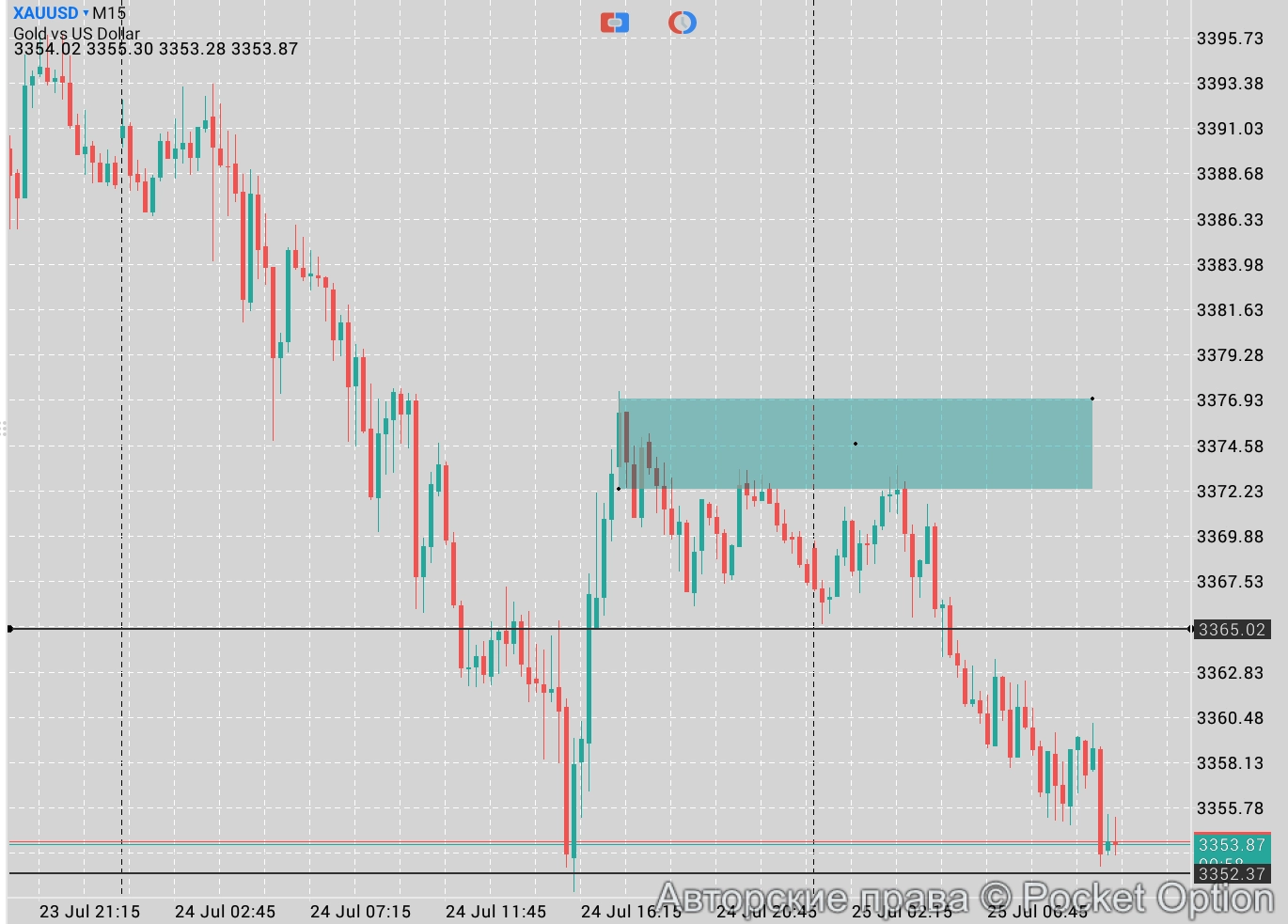The height and width of the screenshot is (924, 1288).
Task: Click the Gold vs US Dollar description
Action: (76, 33)
